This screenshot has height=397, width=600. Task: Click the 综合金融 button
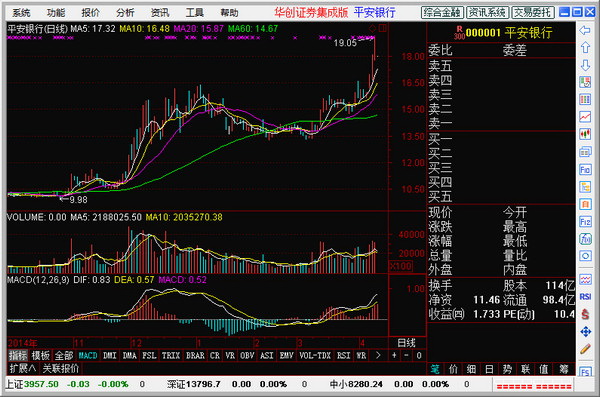[x=442, y=13]
